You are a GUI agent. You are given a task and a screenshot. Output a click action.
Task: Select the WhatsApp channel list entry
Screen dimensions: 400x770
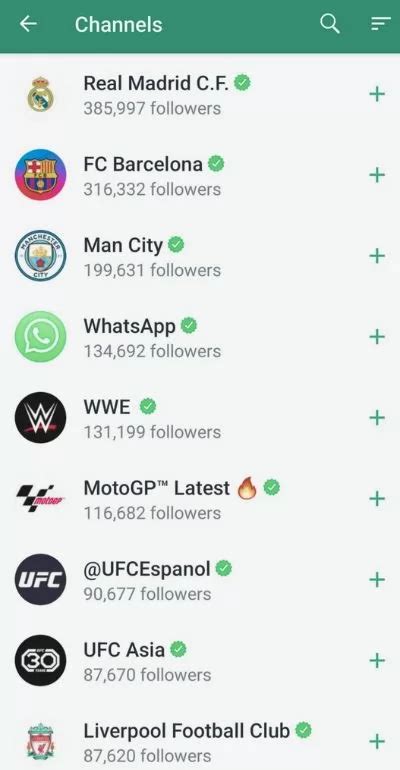point(200,337)
